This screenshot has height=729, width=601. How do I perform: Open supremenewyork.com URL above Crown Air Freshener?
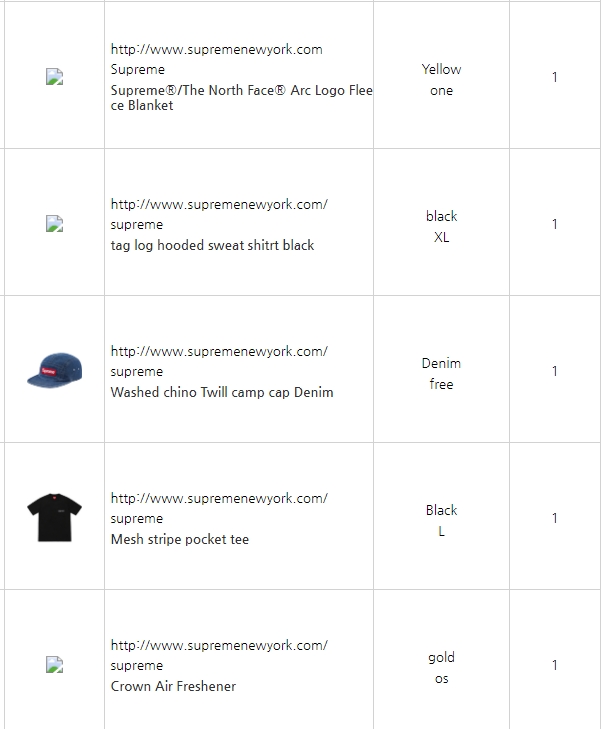219,645
